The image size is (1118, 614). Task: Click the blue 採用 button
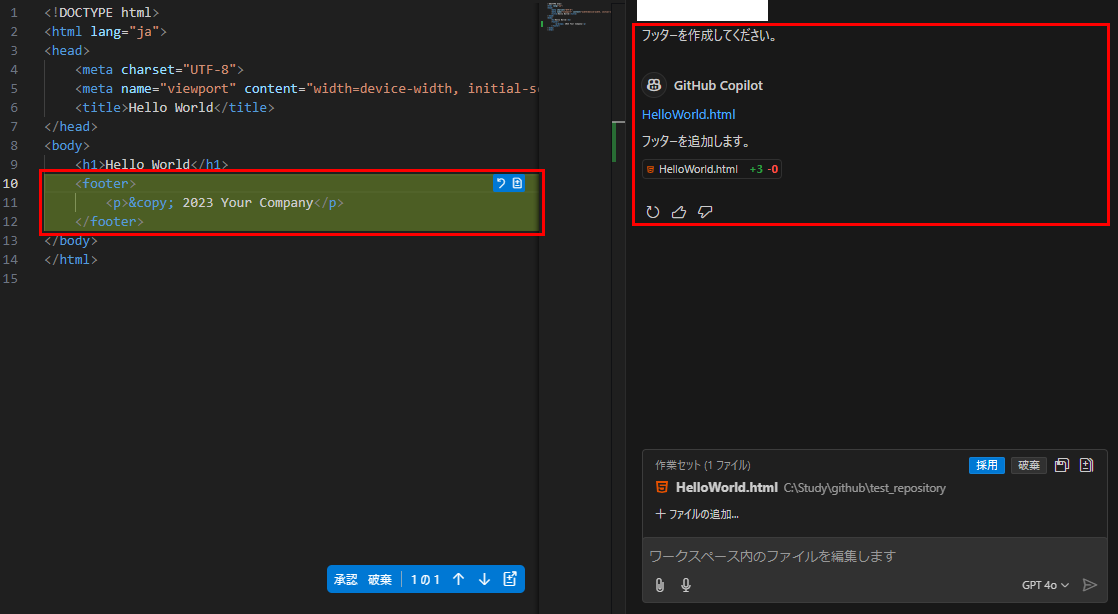(987, 465)
